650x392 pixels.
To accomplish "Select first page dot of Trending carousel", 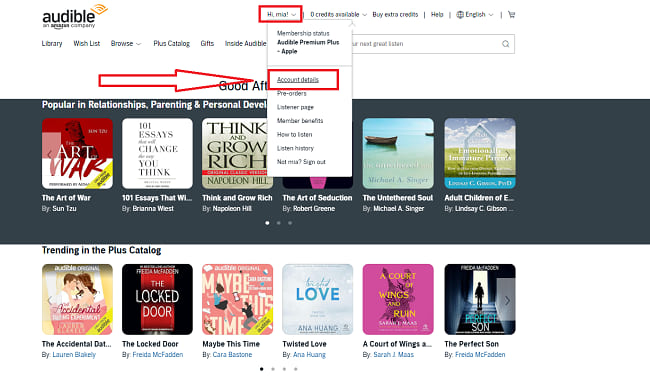I will click(x=261, y=369).
